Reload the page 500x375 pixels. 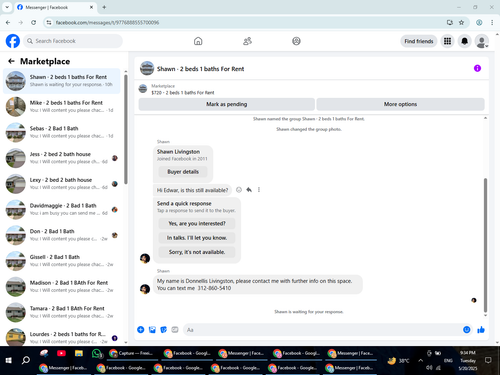pos(33,22)
